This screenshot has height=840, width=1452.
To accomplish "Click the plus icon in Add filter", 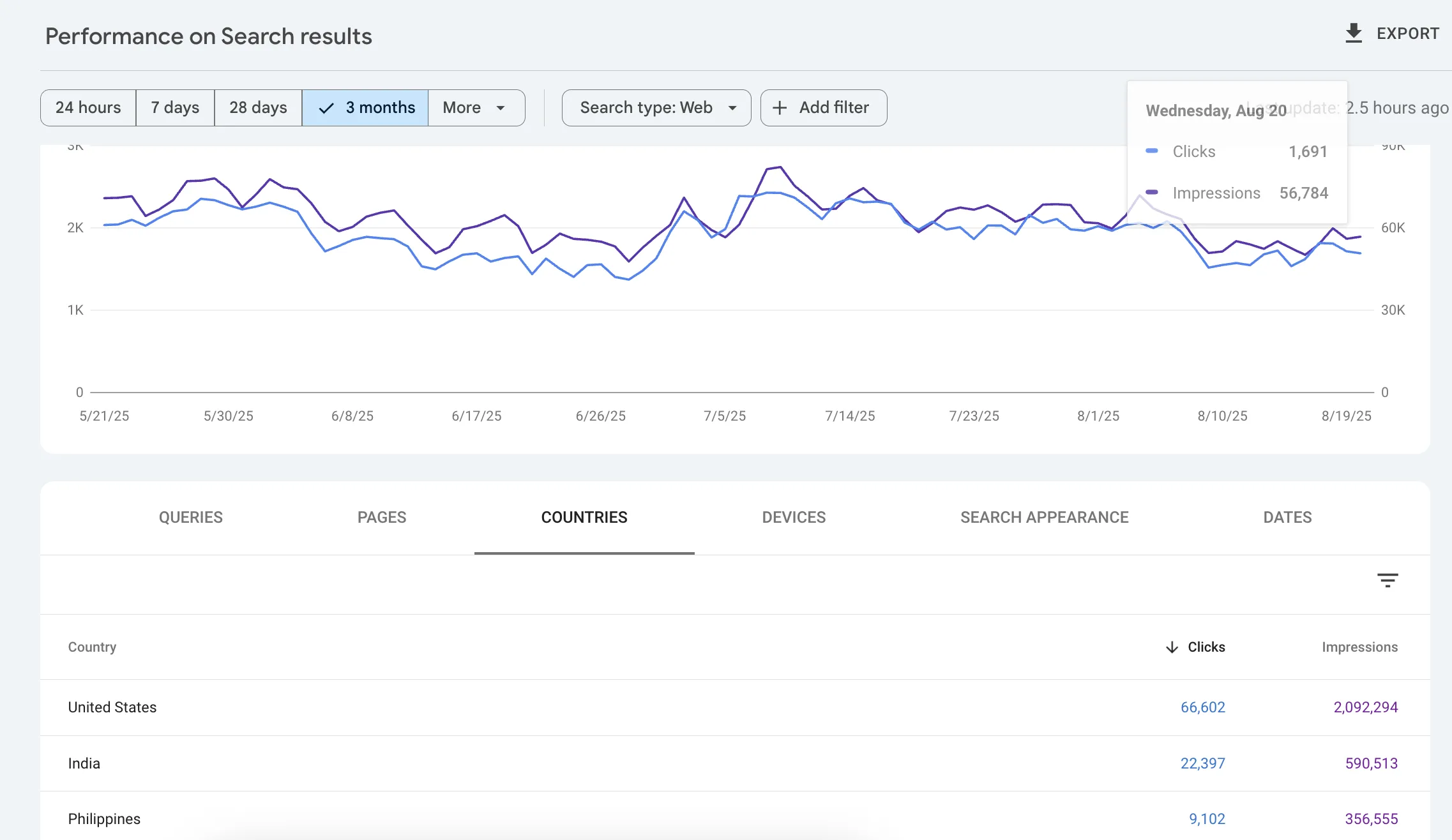I will click(x=780, y=108).
